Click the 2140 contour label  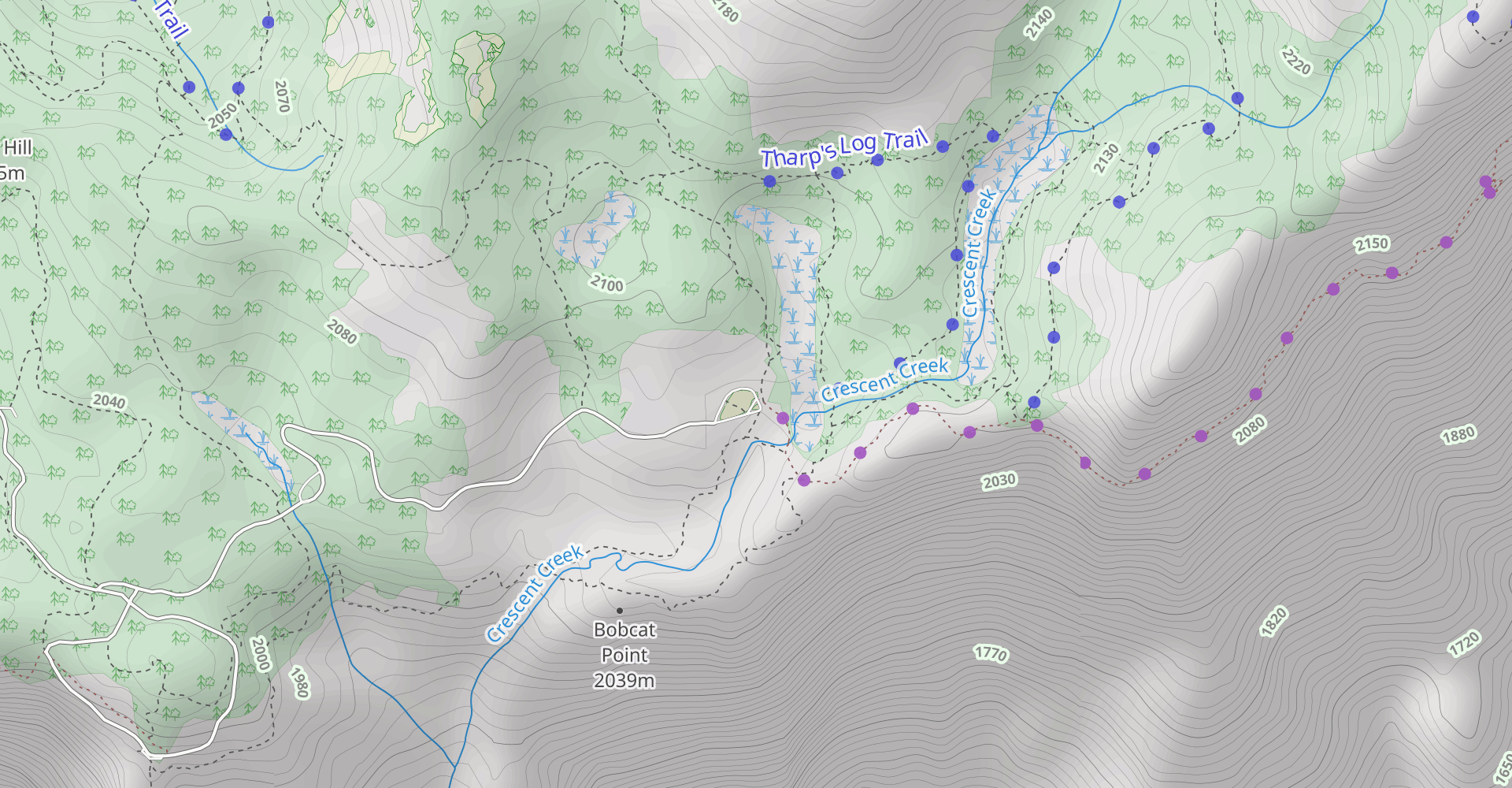coord(1039,23)
